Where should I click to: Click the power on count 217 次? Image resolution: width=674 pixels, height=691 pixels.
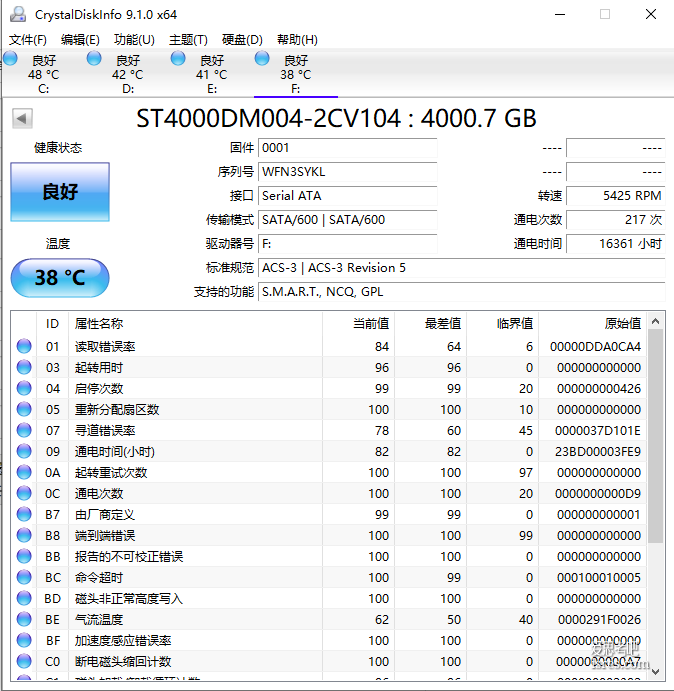(x=615, y=219)
